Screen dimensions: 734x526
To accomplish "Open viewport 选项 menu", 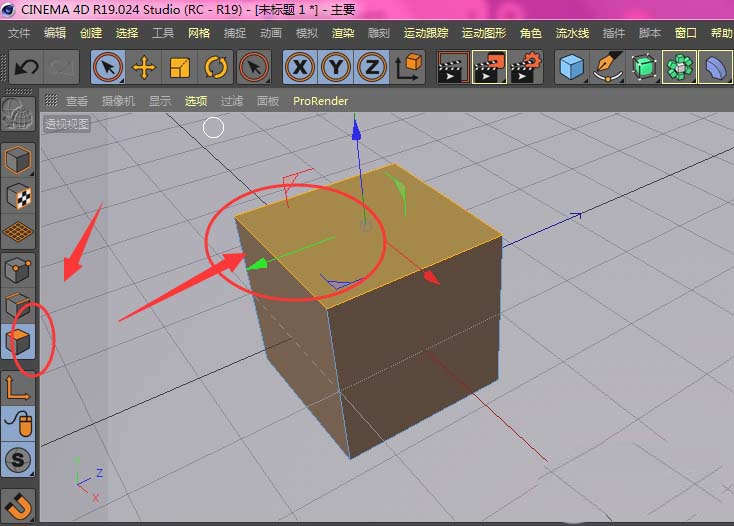I will 196,101.
